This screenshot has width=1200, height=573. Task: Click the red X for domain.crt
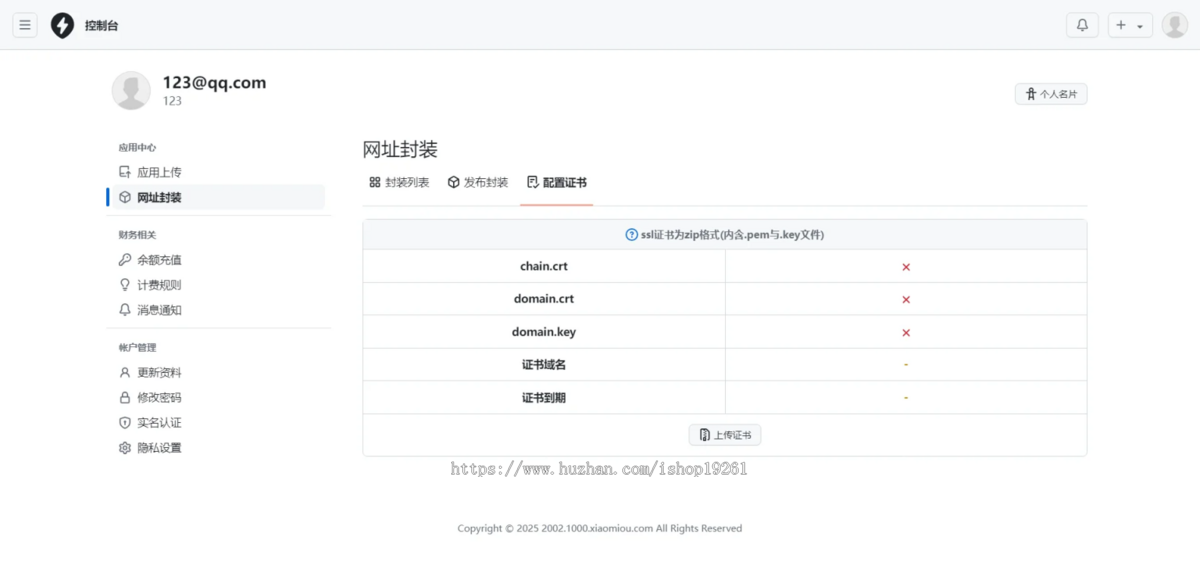[906, 299]
